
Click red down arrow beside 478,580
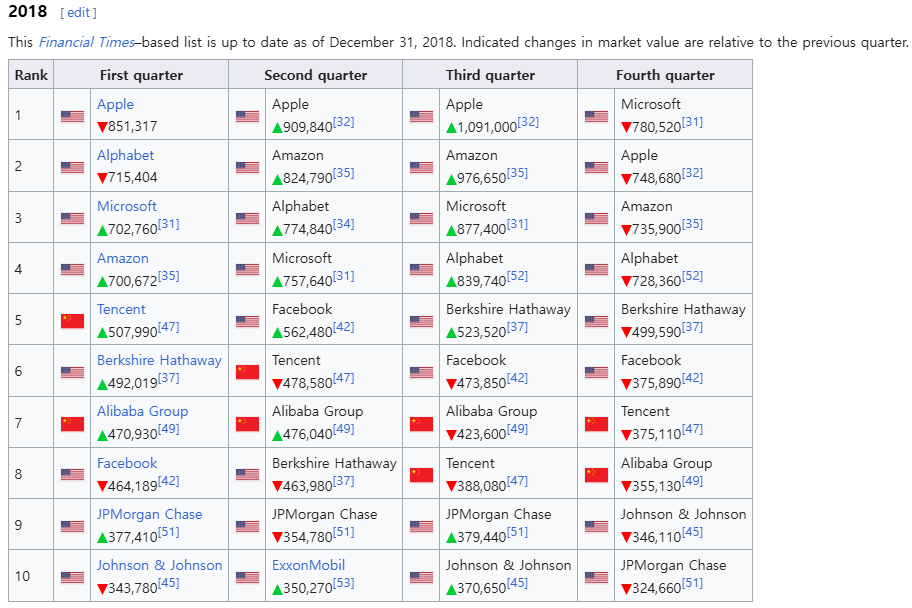[277, 384]
